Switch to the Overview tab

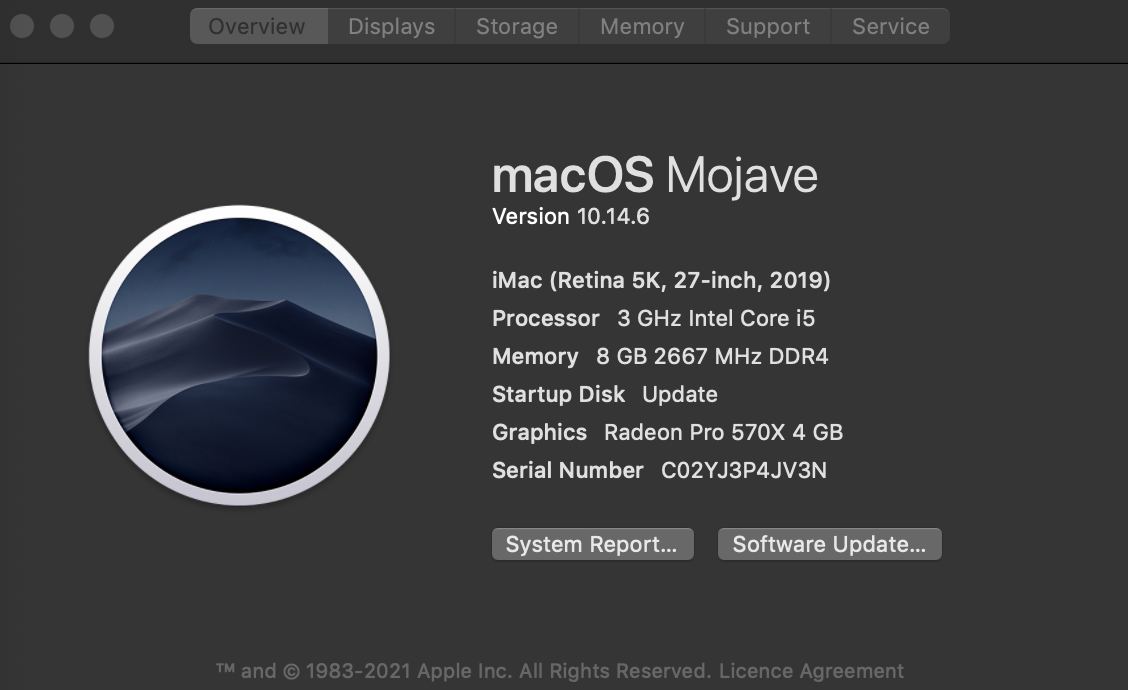pyautogui.click(x=257, y=27)
